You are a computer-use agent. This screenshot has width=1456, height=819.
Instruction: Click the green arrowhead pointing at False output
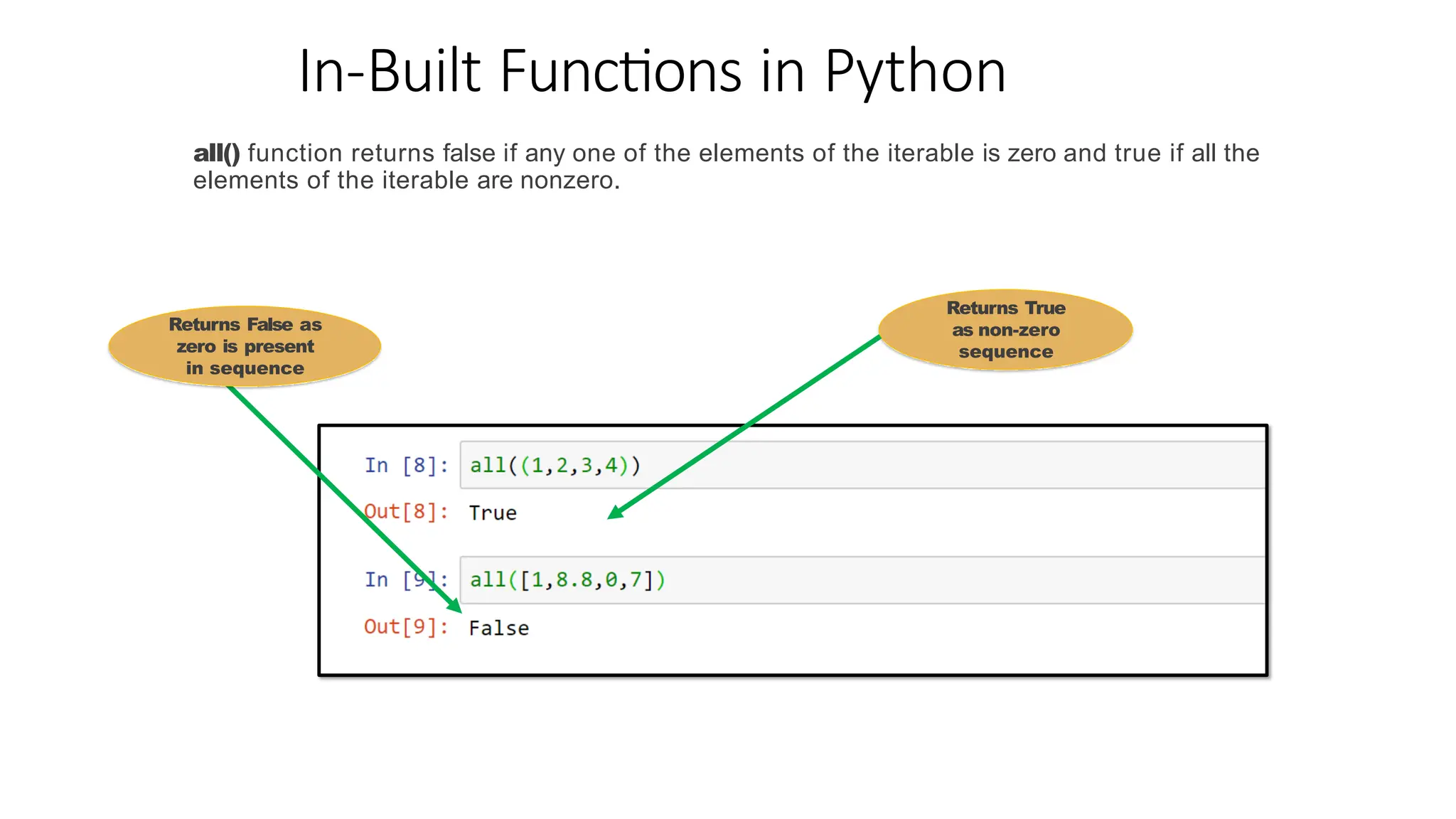pos(454,605)
